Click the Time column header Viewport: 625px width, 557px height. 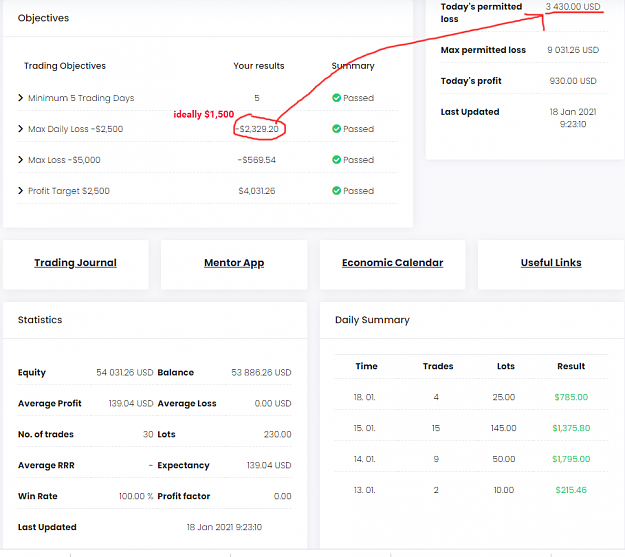(366, 366)
